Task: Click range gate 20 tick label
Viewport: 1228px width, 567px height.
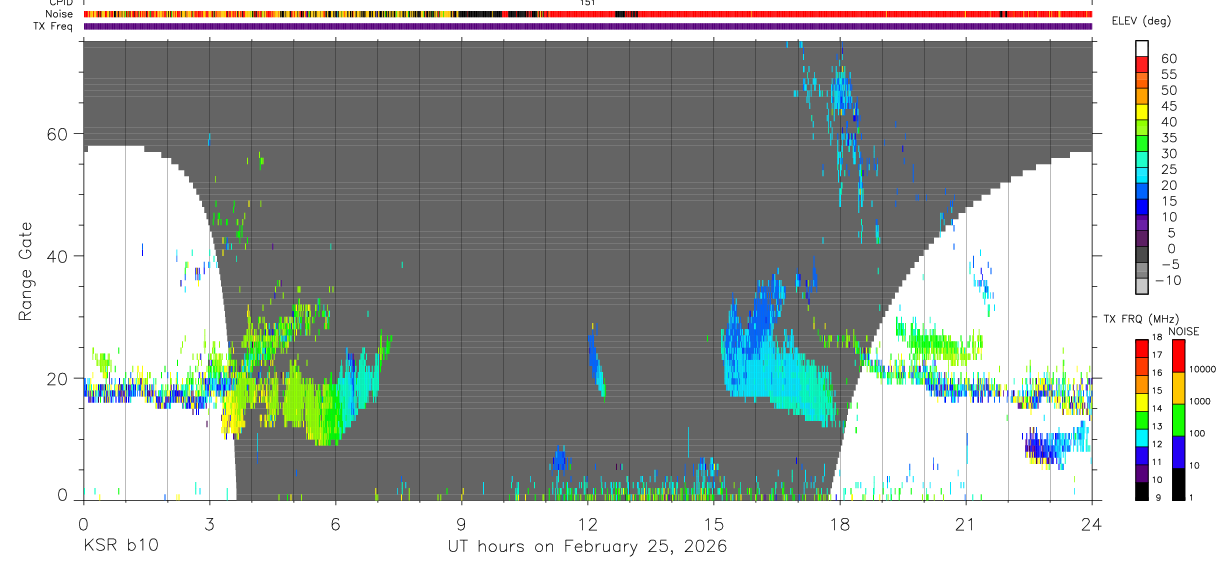Action: pos(59,379)
